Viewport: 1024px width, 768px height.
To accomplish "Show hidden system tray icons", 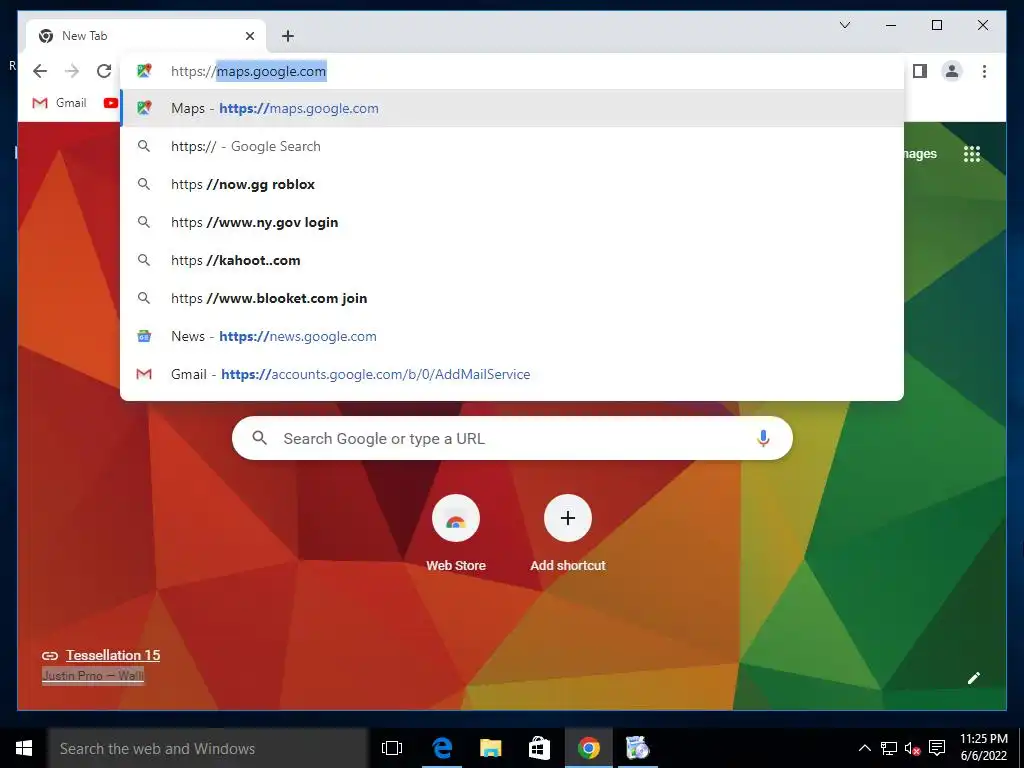I will [x=865, y=748].
